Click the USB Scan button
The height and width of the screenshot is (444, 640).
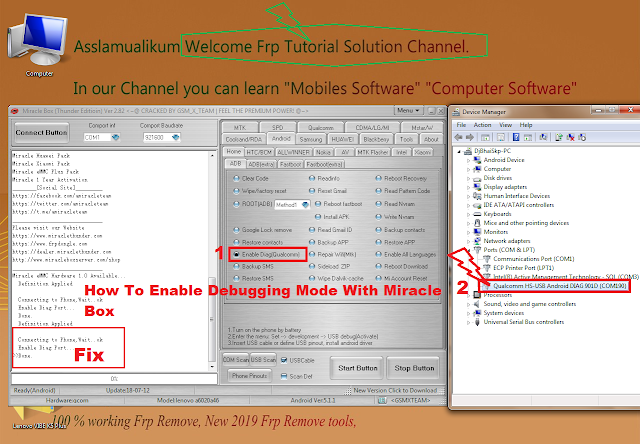coord(263,360)
